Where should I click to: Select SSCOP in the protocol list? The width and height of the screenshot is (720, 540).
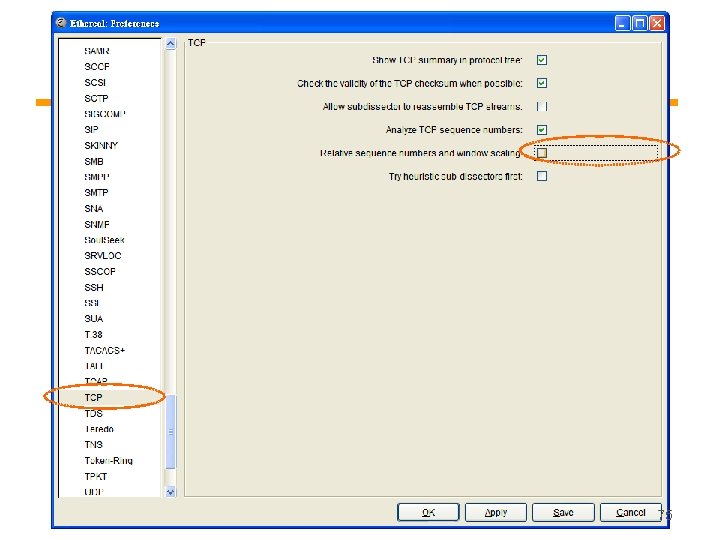(100, 272)
